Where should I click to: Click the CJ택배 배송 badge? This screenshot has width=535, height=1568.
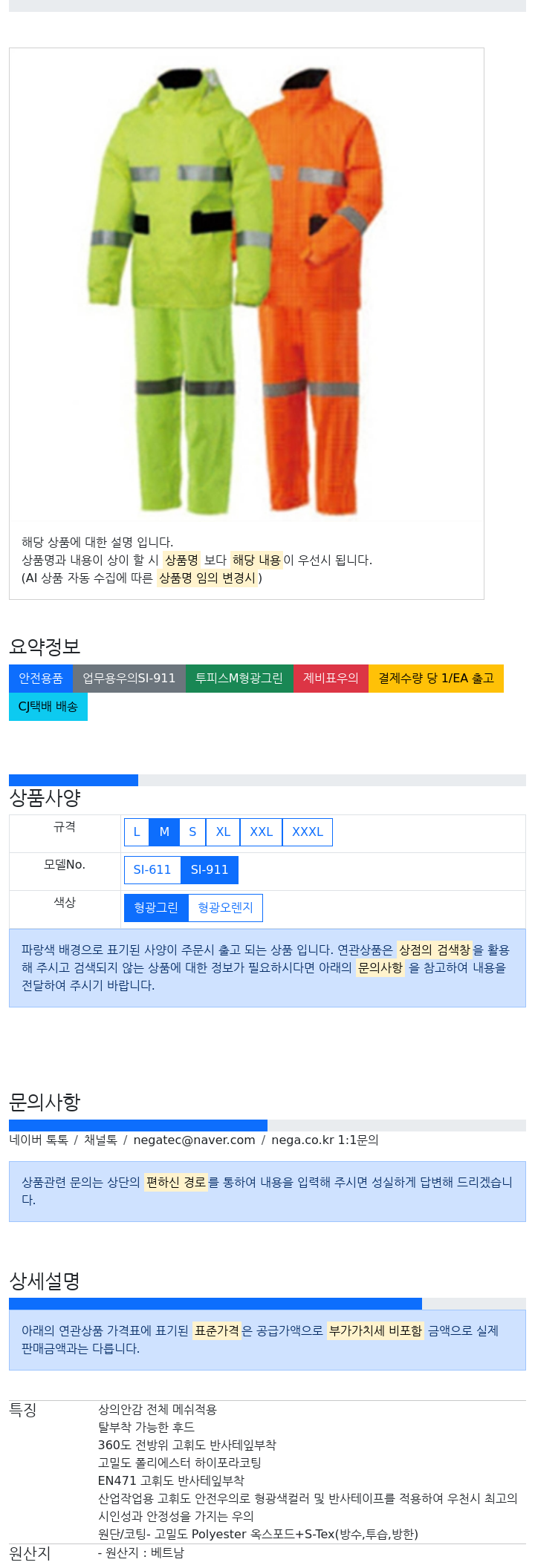(x=48, y=707)
